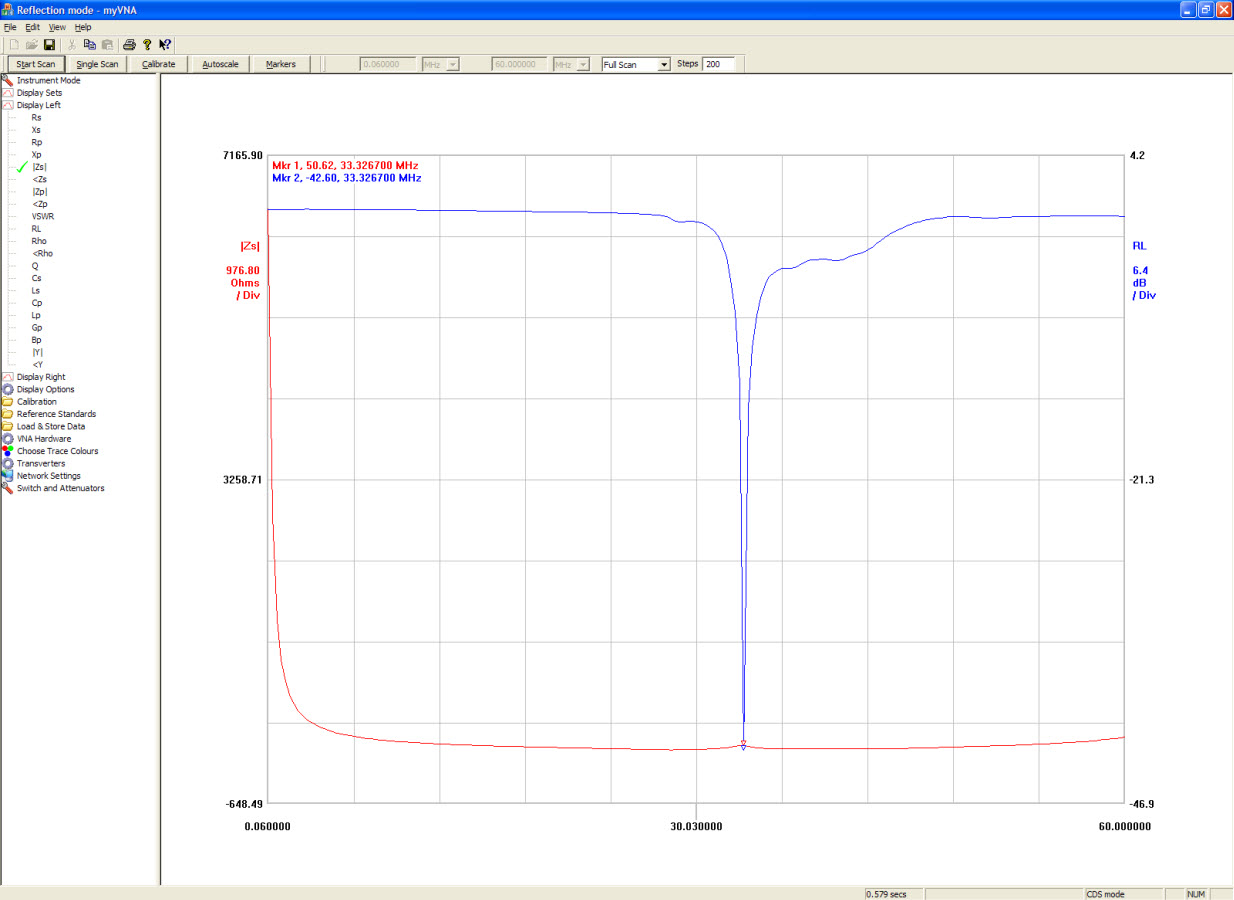Click the red |Zs| axis label
Viewport: 1234px width, 900px height.
click(250, 246)
